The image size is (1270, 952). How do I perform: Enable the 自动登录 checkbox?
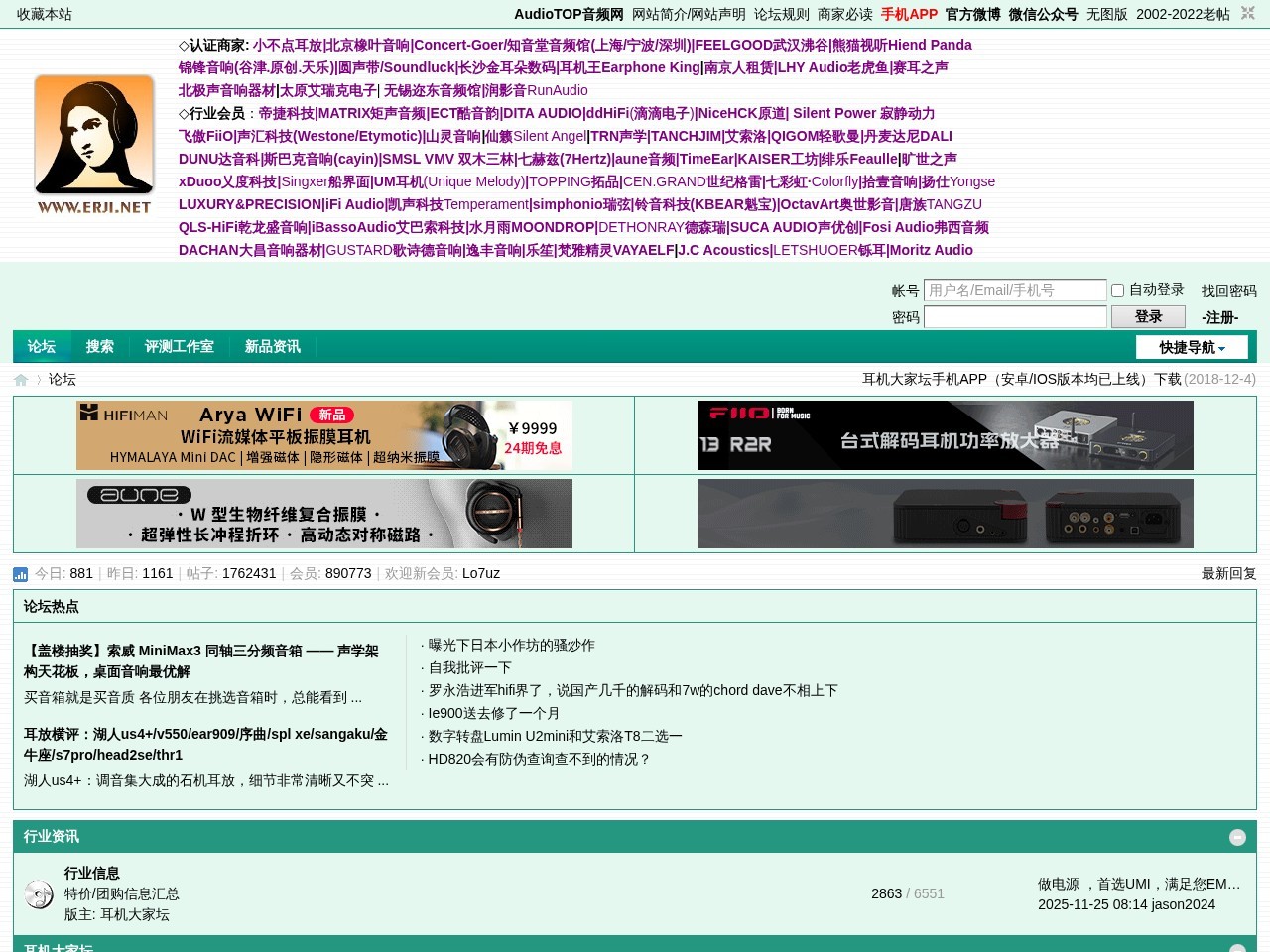[1117, 290]
